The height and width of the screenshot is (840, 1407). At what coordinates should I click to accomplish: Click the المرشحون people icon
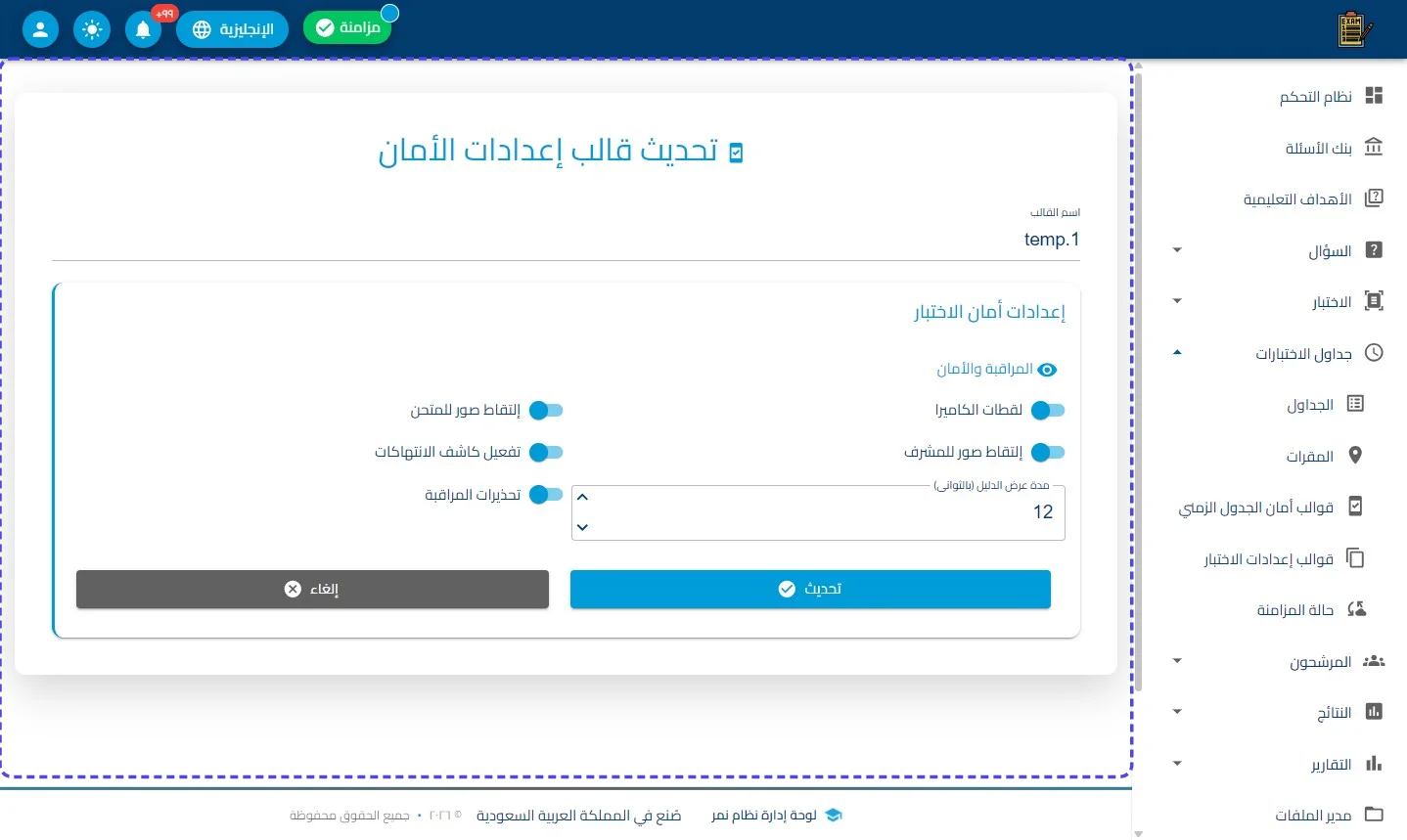tap(1374, 660)
